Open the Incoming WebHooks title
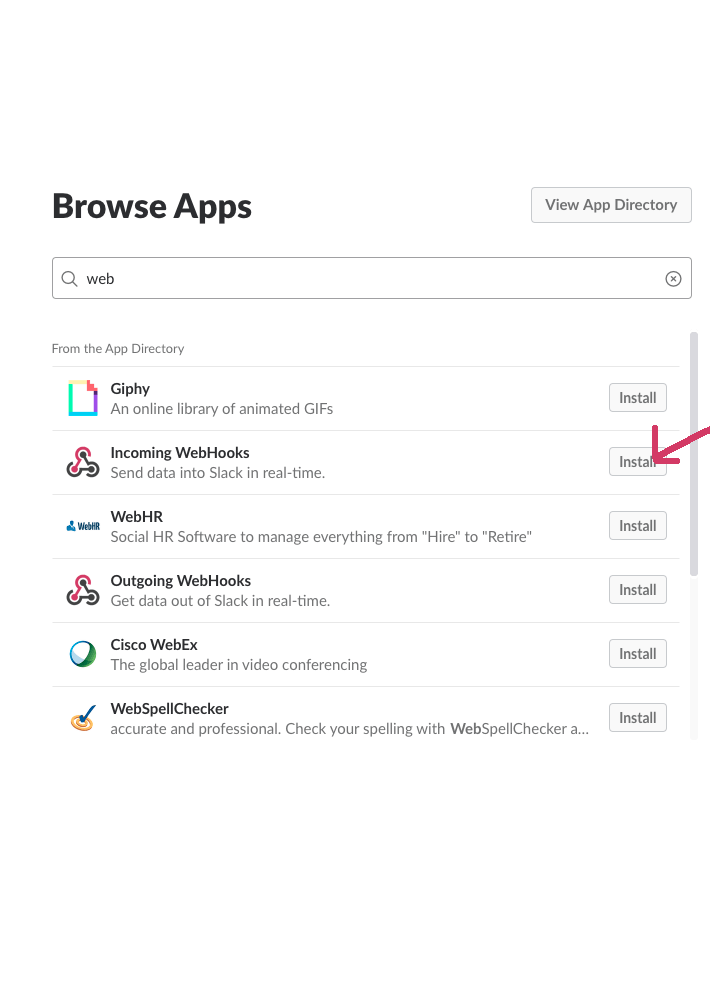This screenshot has height=994, width=710. pyautogui.click(x=180, y=453)
